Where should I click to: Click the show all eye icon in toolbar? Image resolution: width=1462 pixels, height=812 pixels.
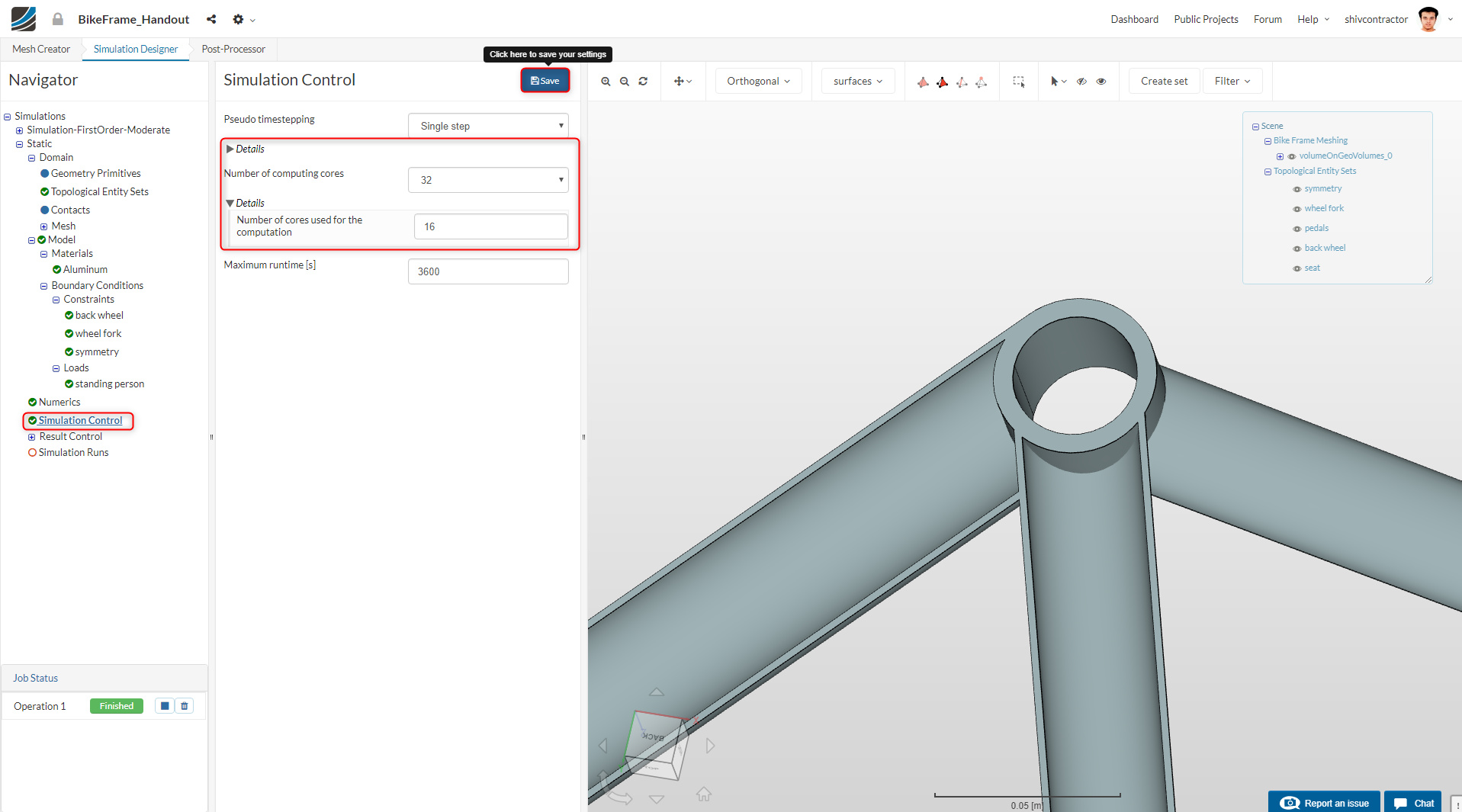pos(1101,82)
